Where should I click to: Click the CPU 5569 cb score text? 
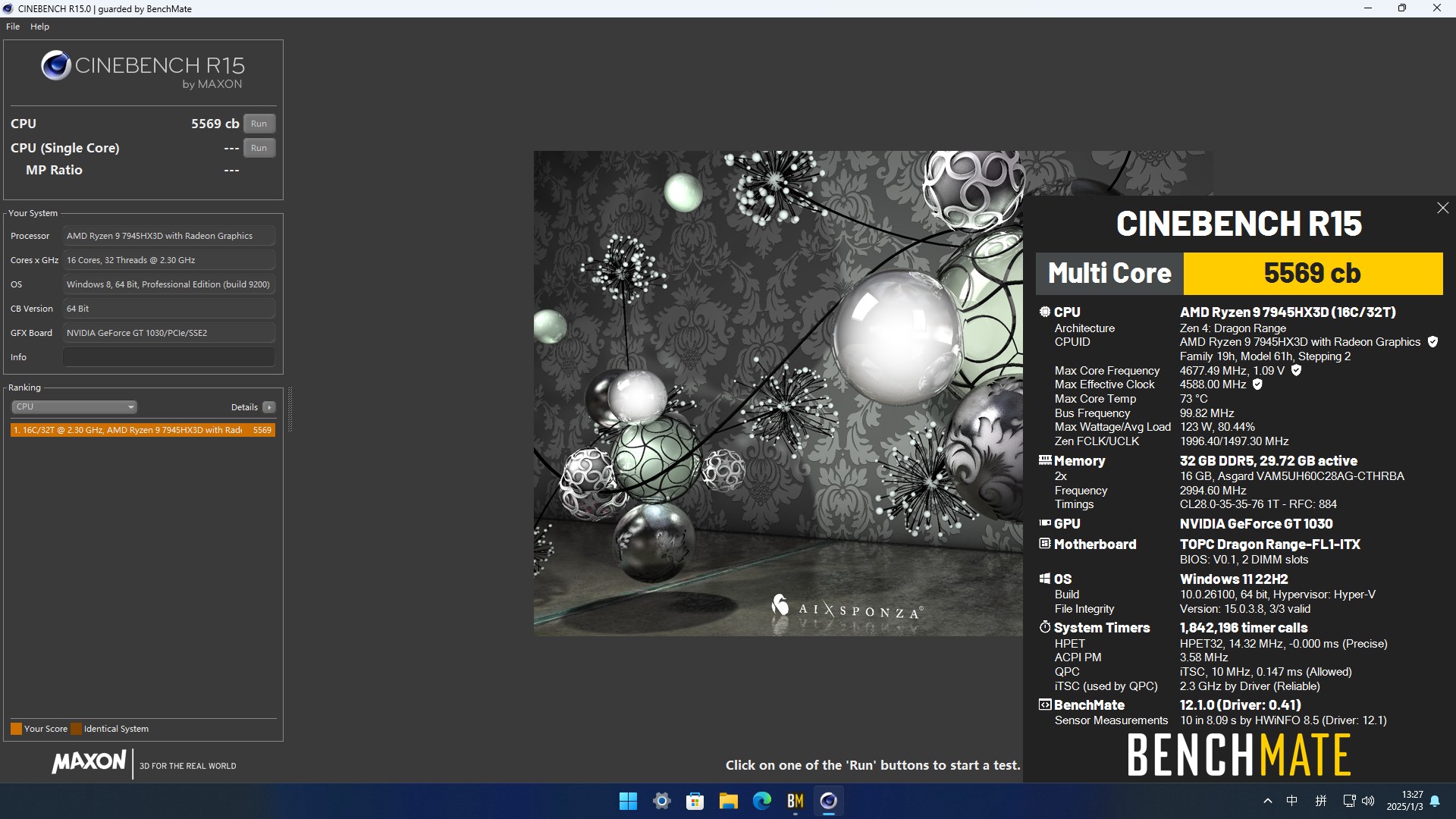(215, 124)
